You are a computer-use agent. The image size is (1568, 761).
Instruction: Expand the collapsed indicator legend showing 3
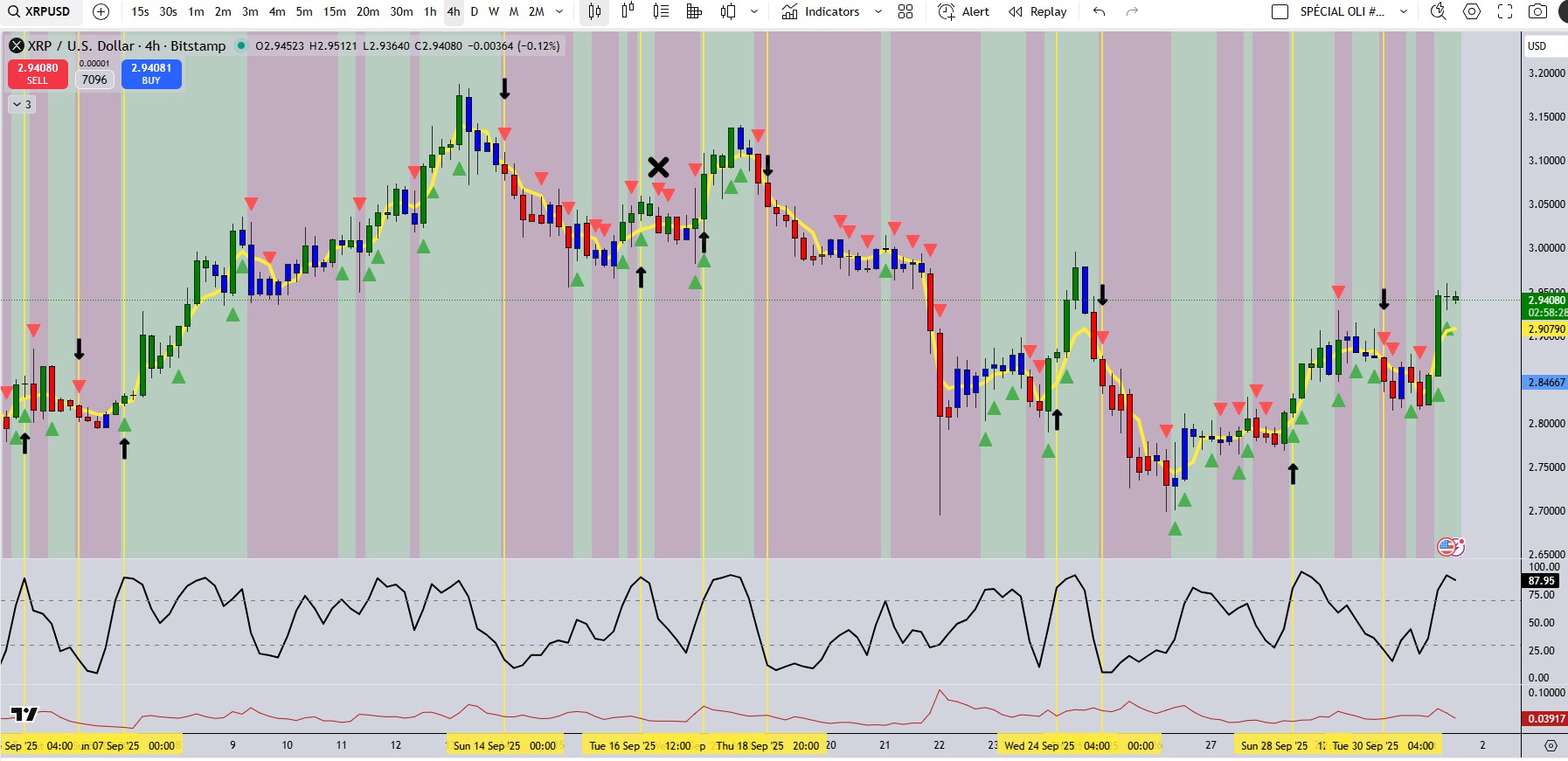21,104
